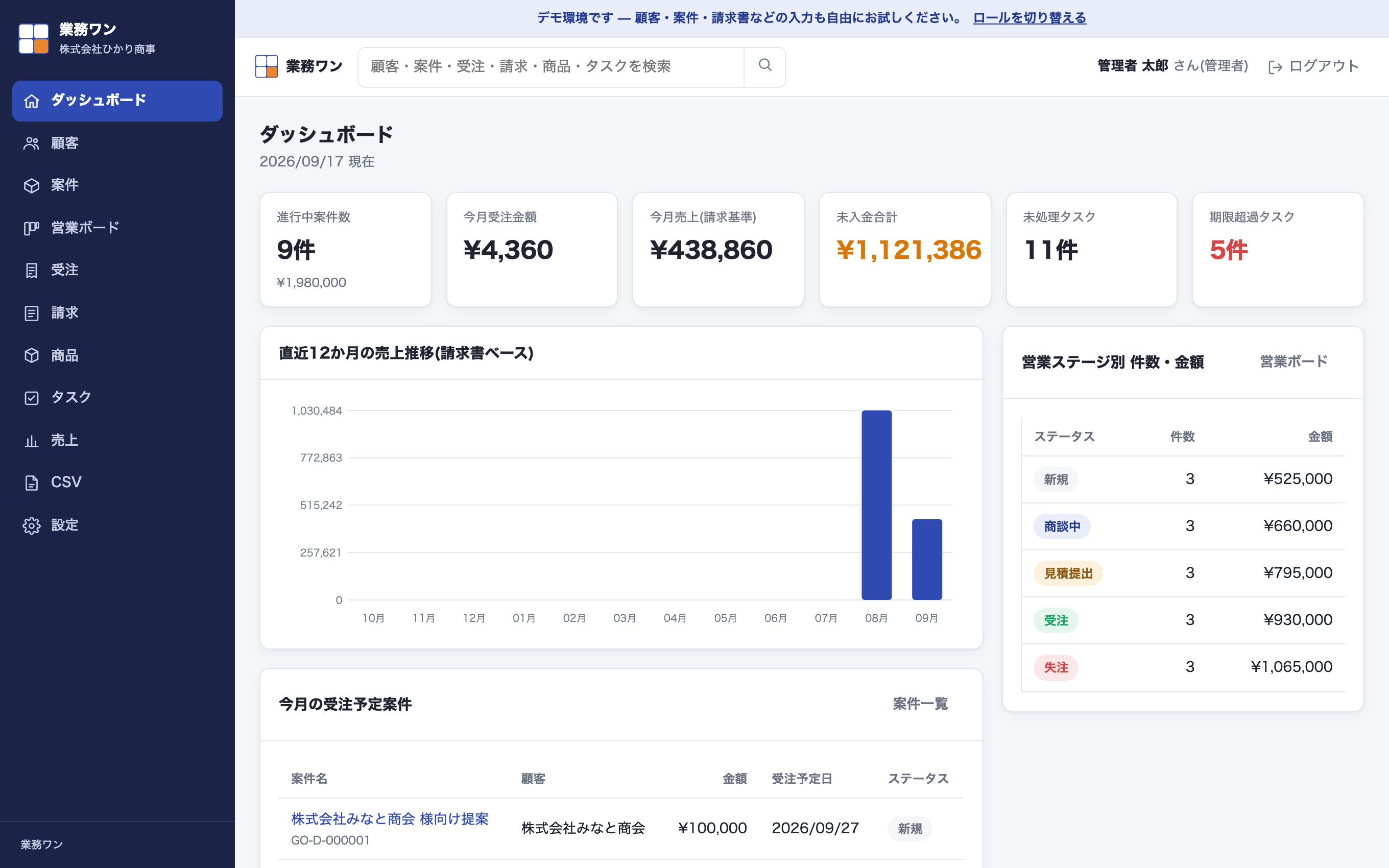This screenshot has height=868, width=1389.
Task: Select the 請求 menu item
Action: (117, 313)
